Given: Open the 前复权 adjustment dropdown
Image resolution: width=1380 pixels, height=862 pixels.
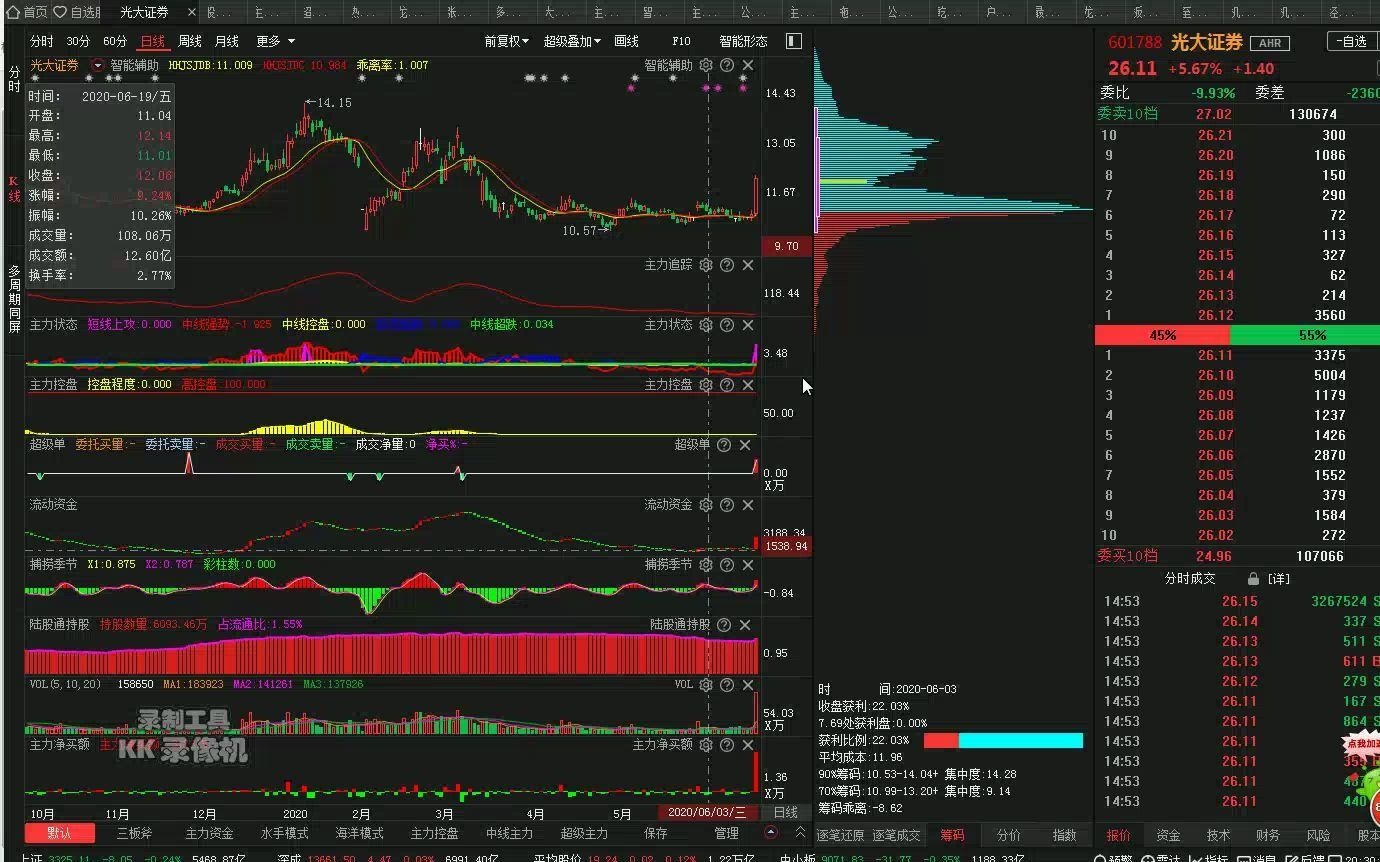Looking at the screenshot, I should [x=507, y=41].
